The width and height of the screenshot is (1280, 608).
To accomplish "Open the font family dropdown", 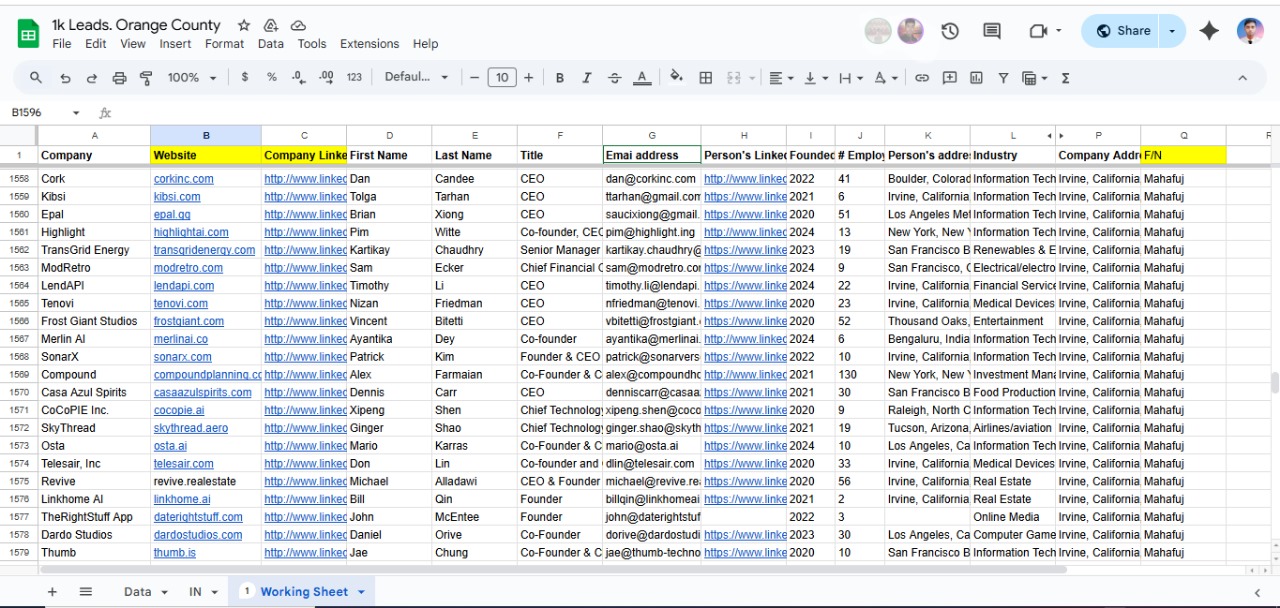I will (417, 77).
